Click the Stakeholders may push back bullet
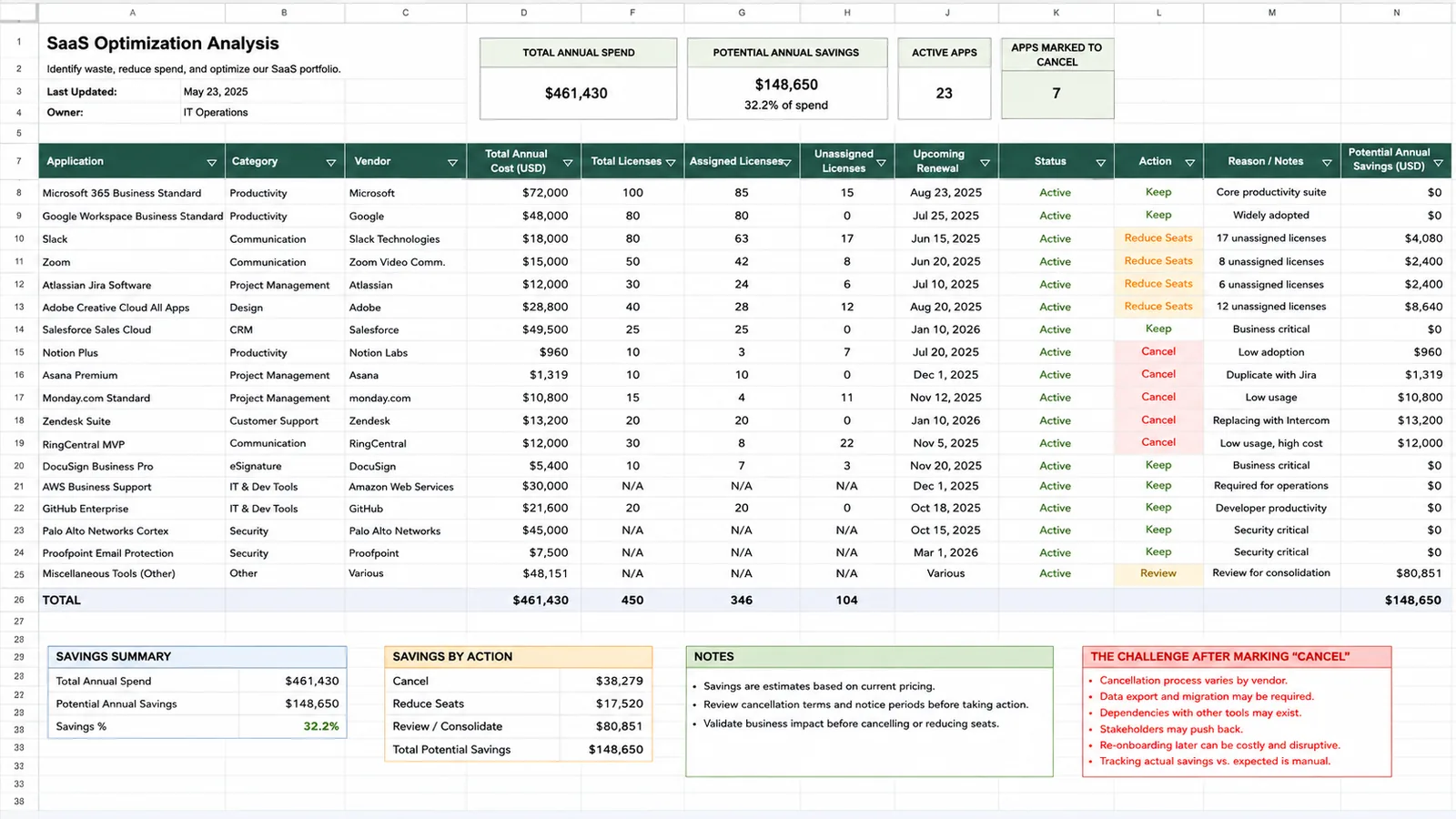Screen dimensions: 1456x819 (1170, 729)
